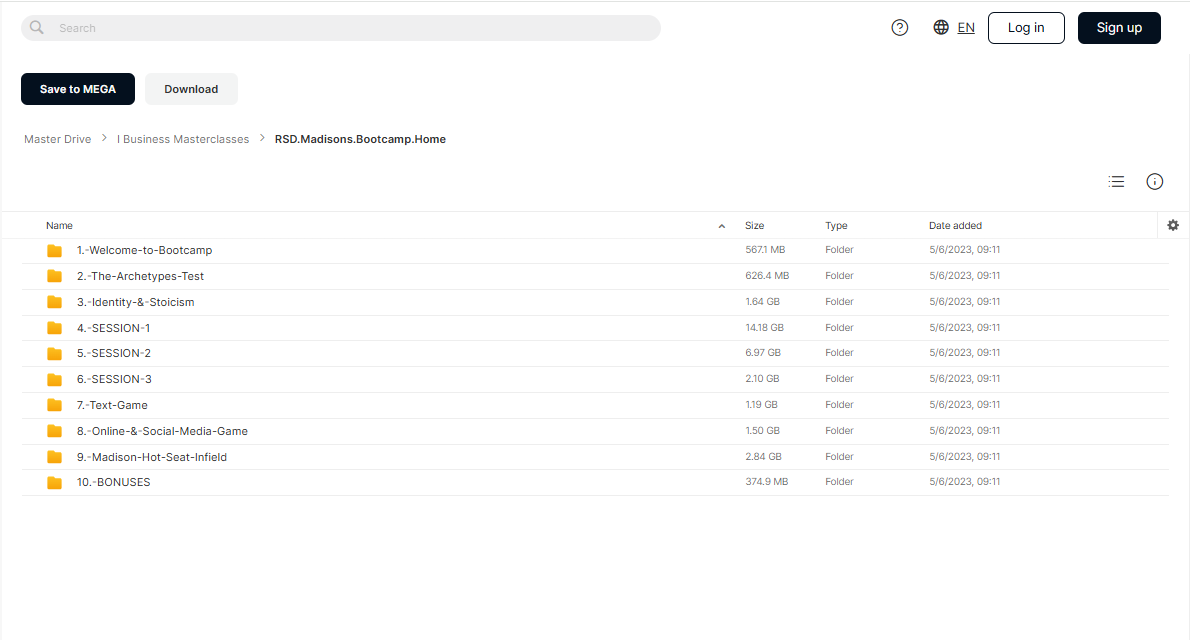Click the 567.1 MB size value
The width and height of the screenshot is (1190, 640).
(765, 249)
